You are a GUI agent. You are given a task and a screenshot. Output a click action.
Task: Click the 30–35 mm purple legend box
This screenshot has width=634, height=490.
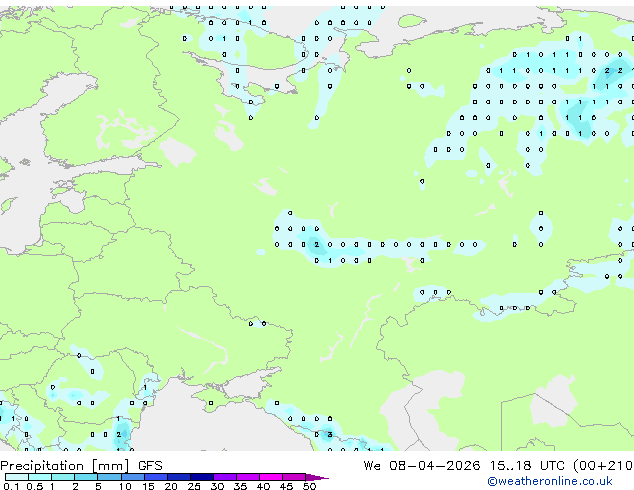(224, 477)
